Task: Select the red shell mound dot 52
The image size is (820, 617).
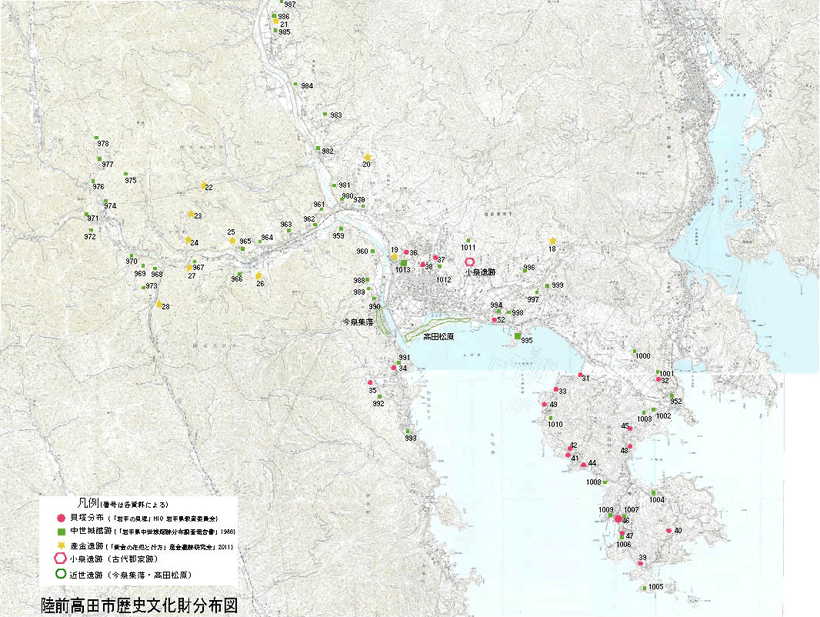Action: pyautogui.click(x=494, y=319)
